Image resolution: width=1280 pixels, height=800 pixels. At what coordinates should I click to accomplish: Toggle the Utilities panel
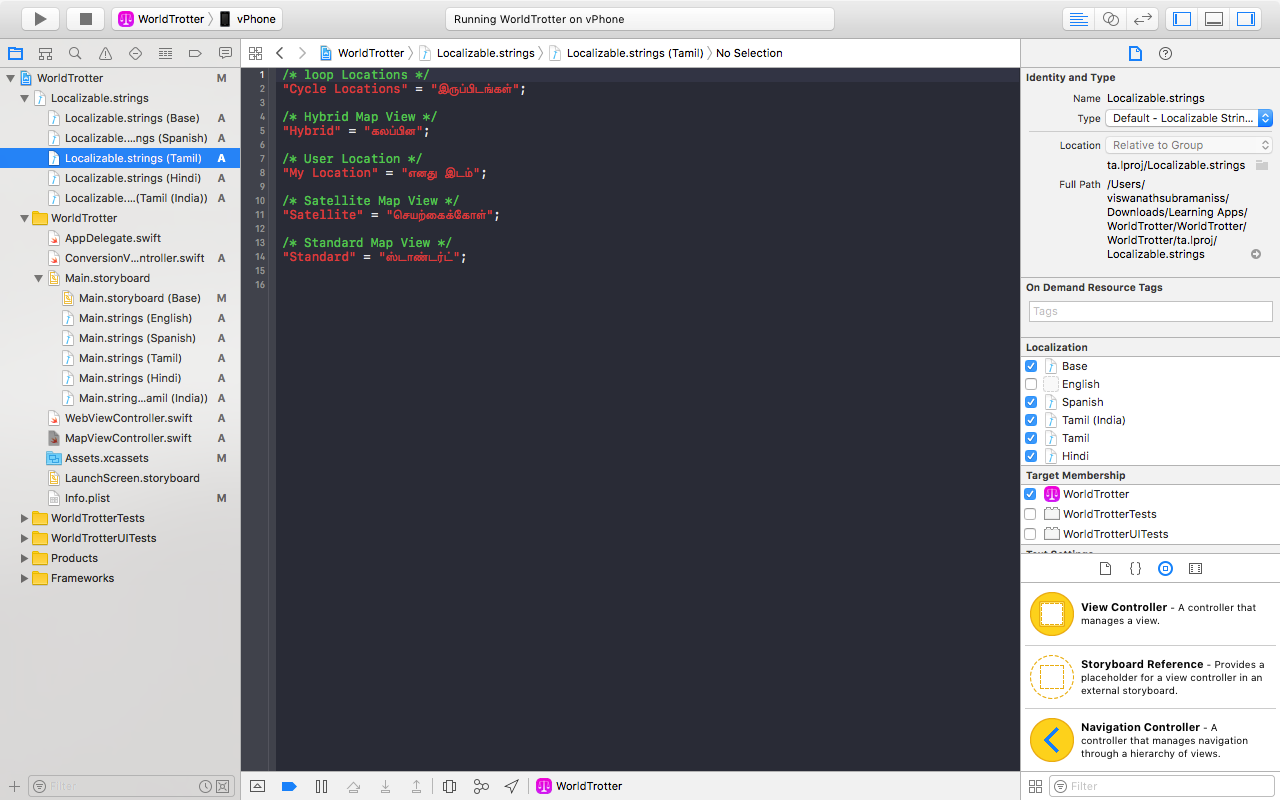(x=1246, y=19)
